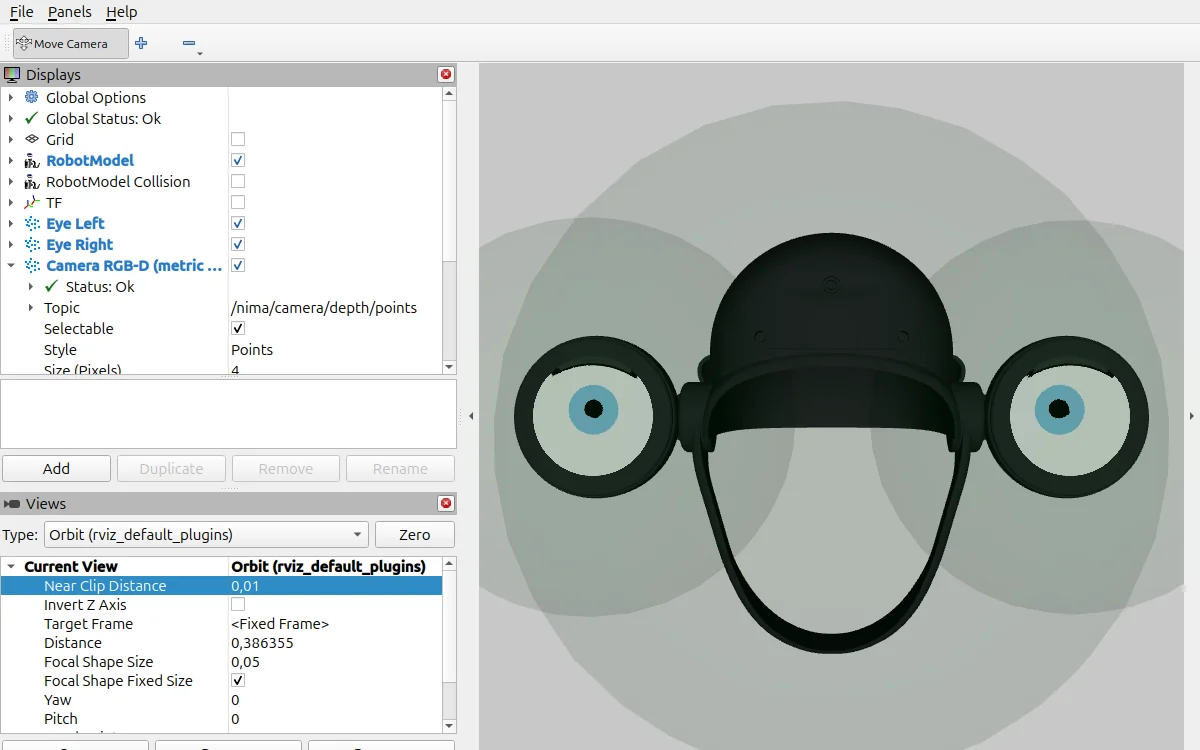Close the Views panel
Viewport: 1200px width, 750px height.
[446, 503]
